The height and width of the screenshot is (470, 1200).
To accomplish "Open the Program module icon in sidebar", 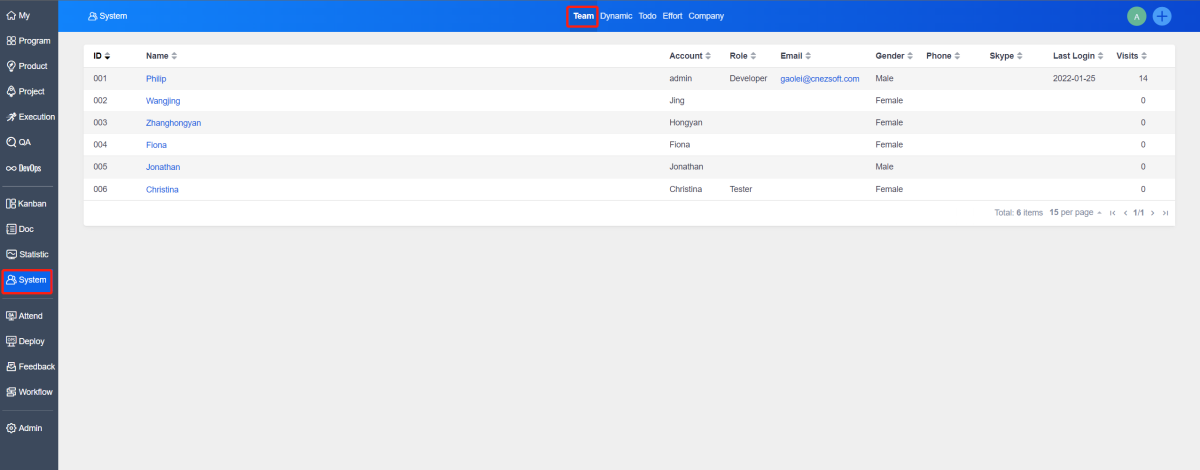I will (x=11, y=41).
